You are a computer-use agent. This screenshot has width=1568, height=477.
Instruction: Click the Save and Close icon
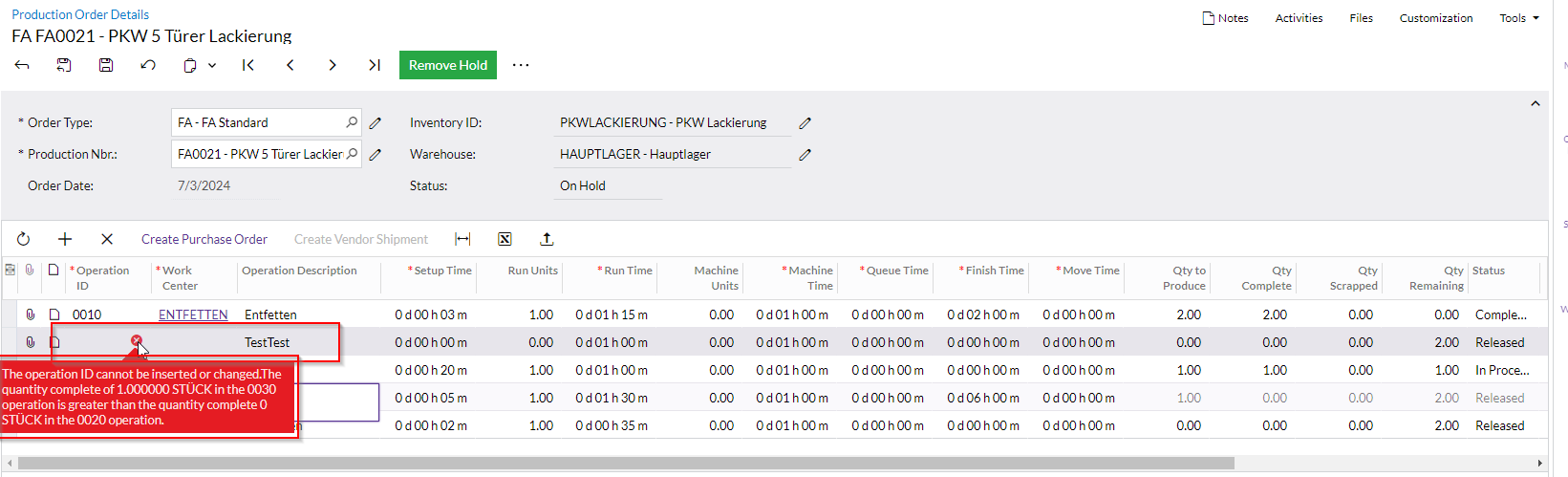(x=64, y=65)
